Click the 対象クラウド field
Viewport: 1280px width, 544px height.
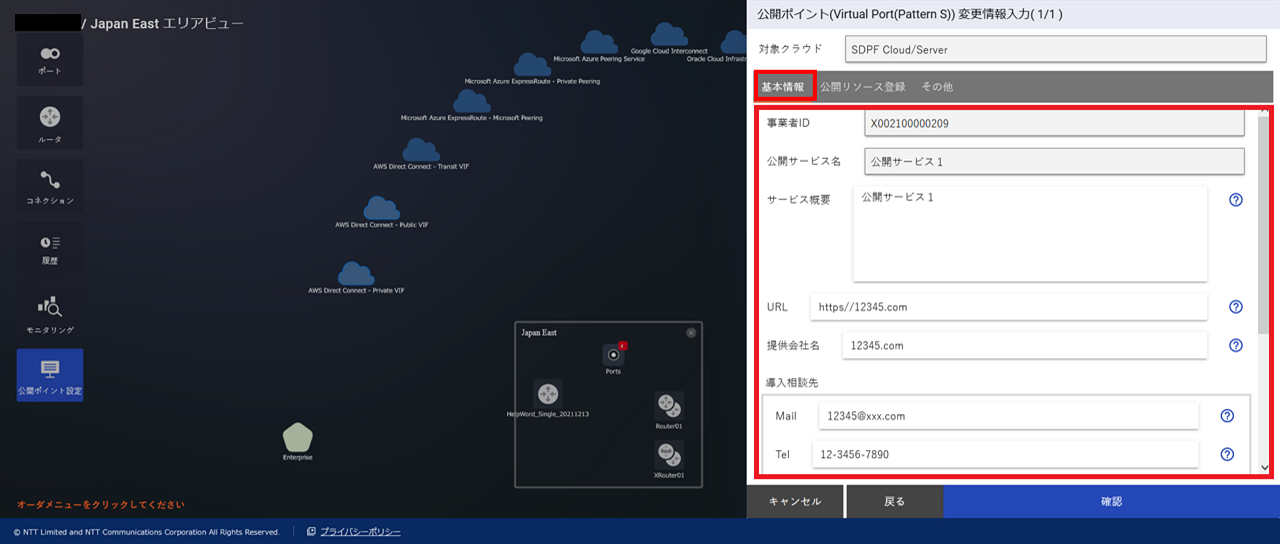(1055, 49)
